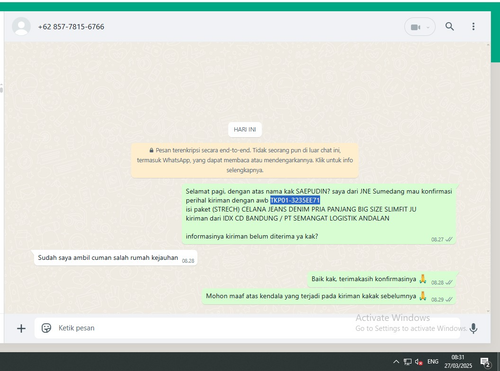
Task: Click the message "Baik kak, terimakasih konfirmasinya"
Action: (x=381, y=279)
